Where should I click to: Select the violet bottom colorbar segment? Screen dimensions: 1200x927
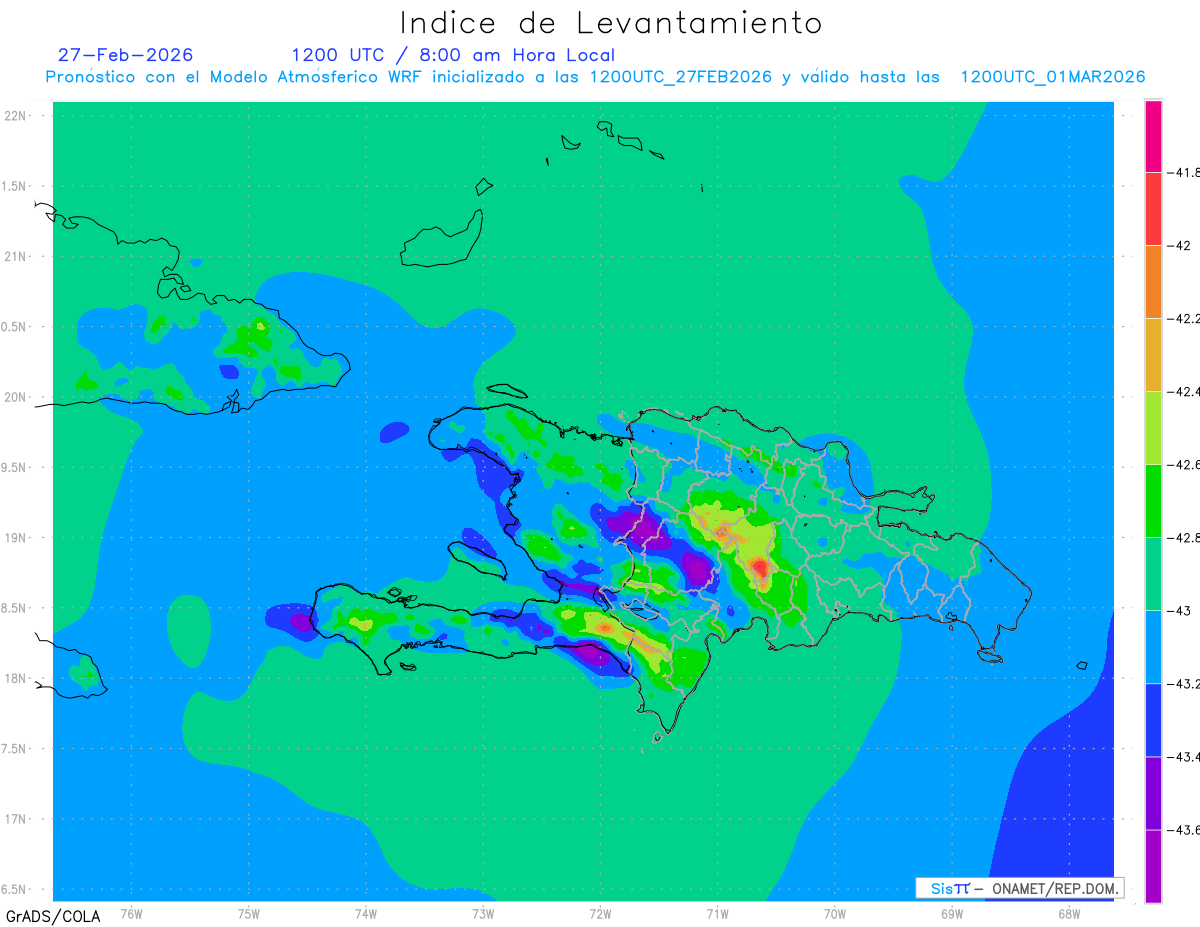point(1153,866)
